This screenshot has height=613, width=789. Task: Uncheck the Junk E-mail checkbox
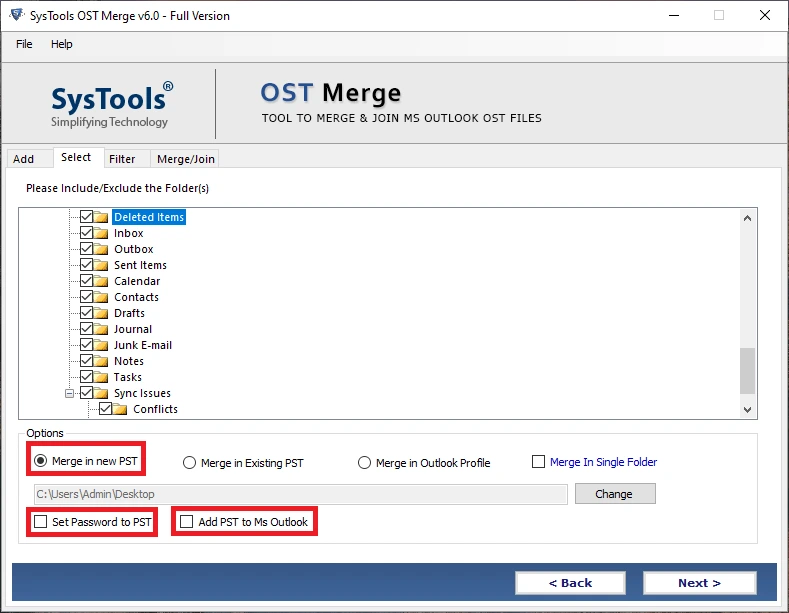pos(87,345)
